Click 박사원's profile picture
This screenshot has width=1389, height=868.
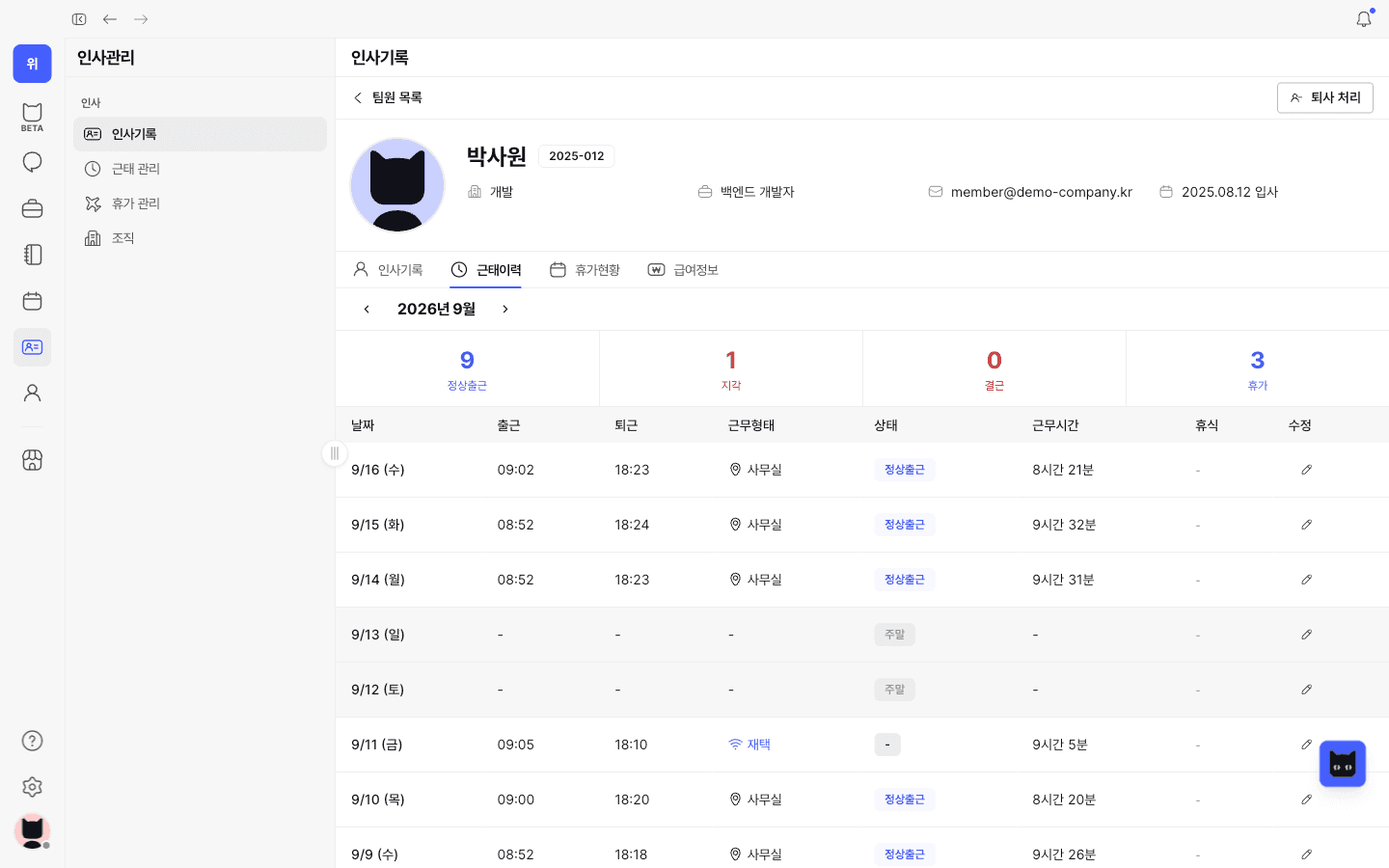pos(397,185)
